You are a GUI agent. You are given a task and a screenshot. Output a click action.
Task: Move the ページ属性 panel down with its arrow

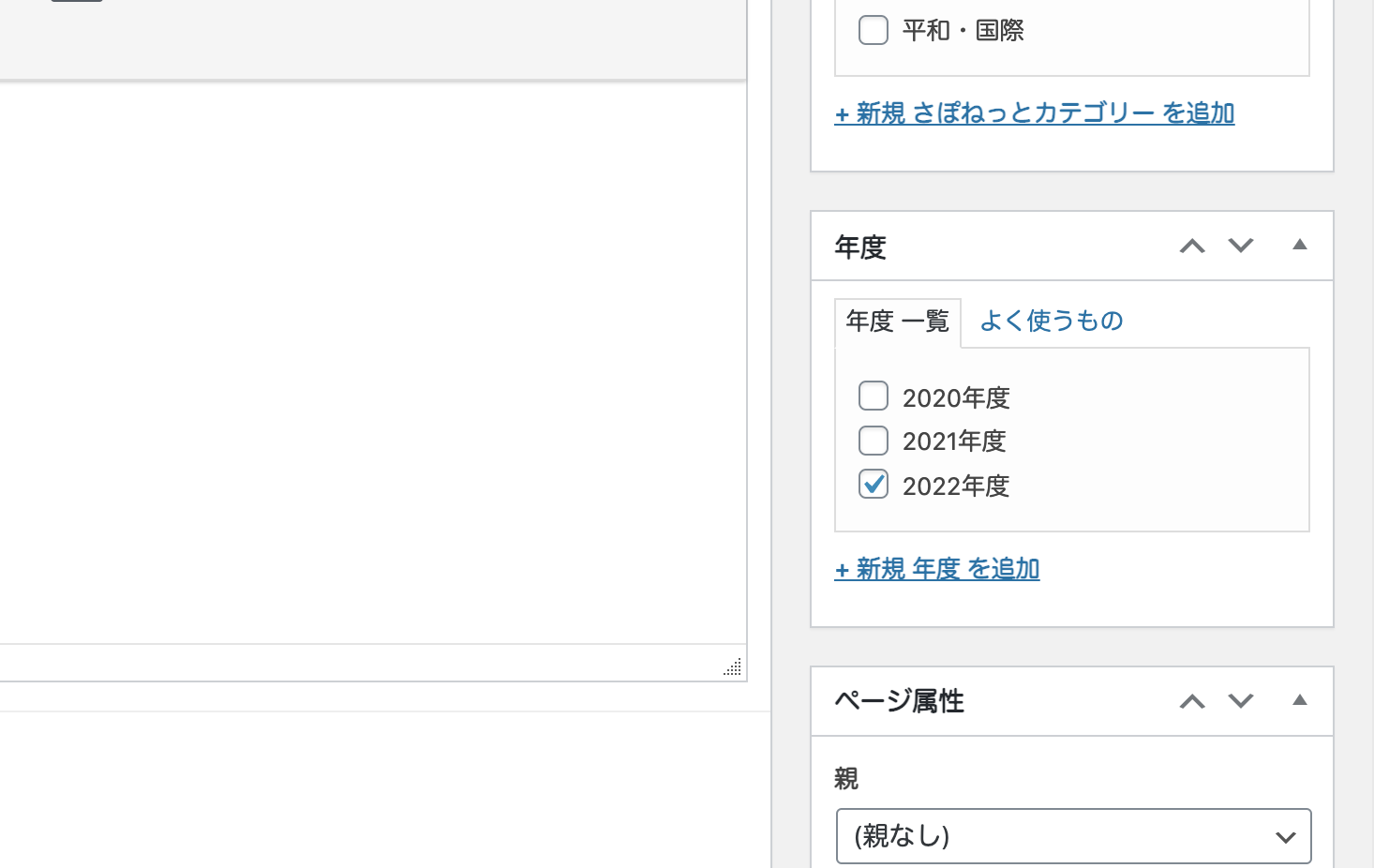1241,702
